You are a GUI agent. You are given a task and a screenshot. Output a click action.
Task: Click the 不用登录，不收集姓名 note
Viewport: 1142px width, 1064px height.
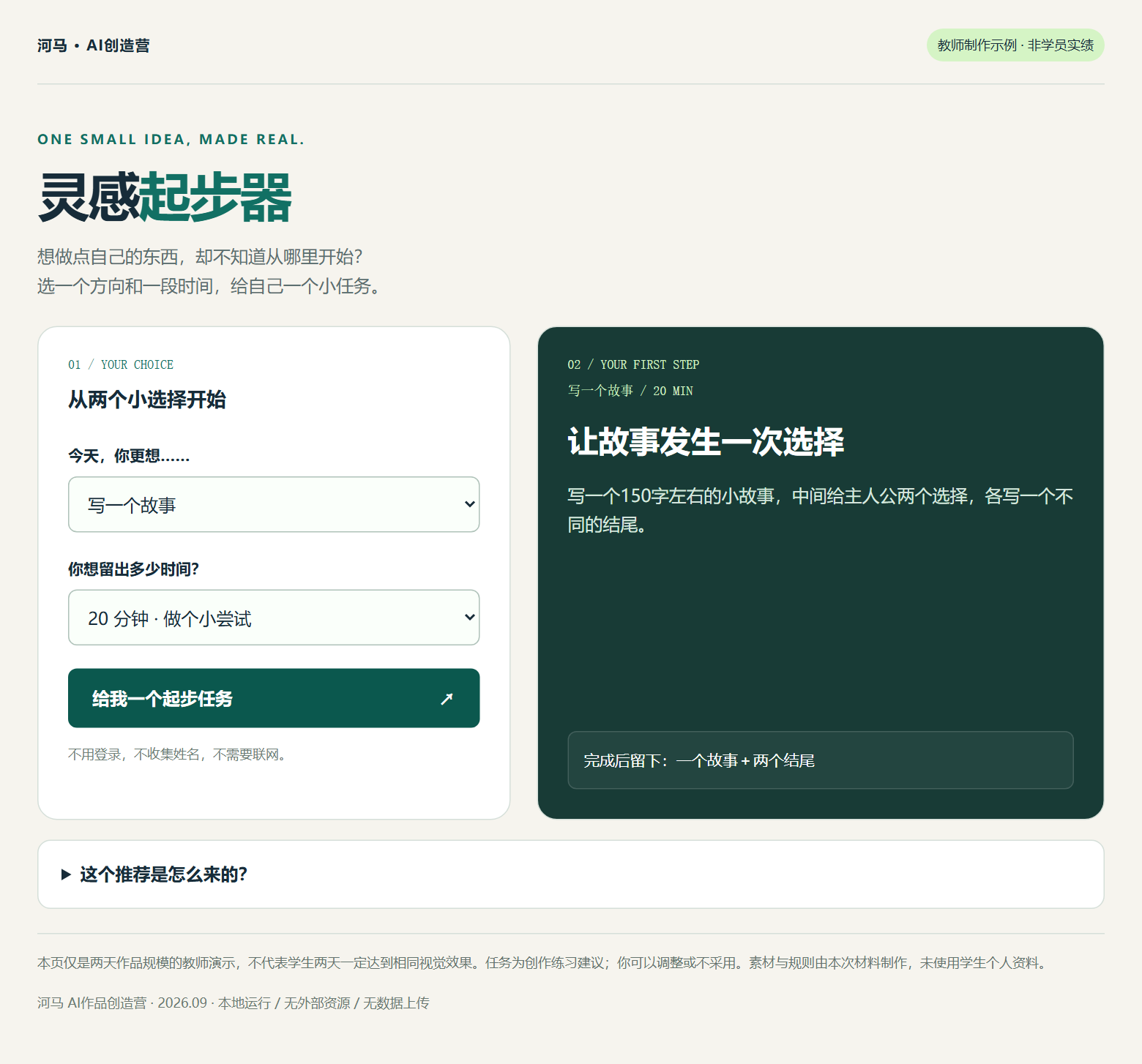click(179, 754)
